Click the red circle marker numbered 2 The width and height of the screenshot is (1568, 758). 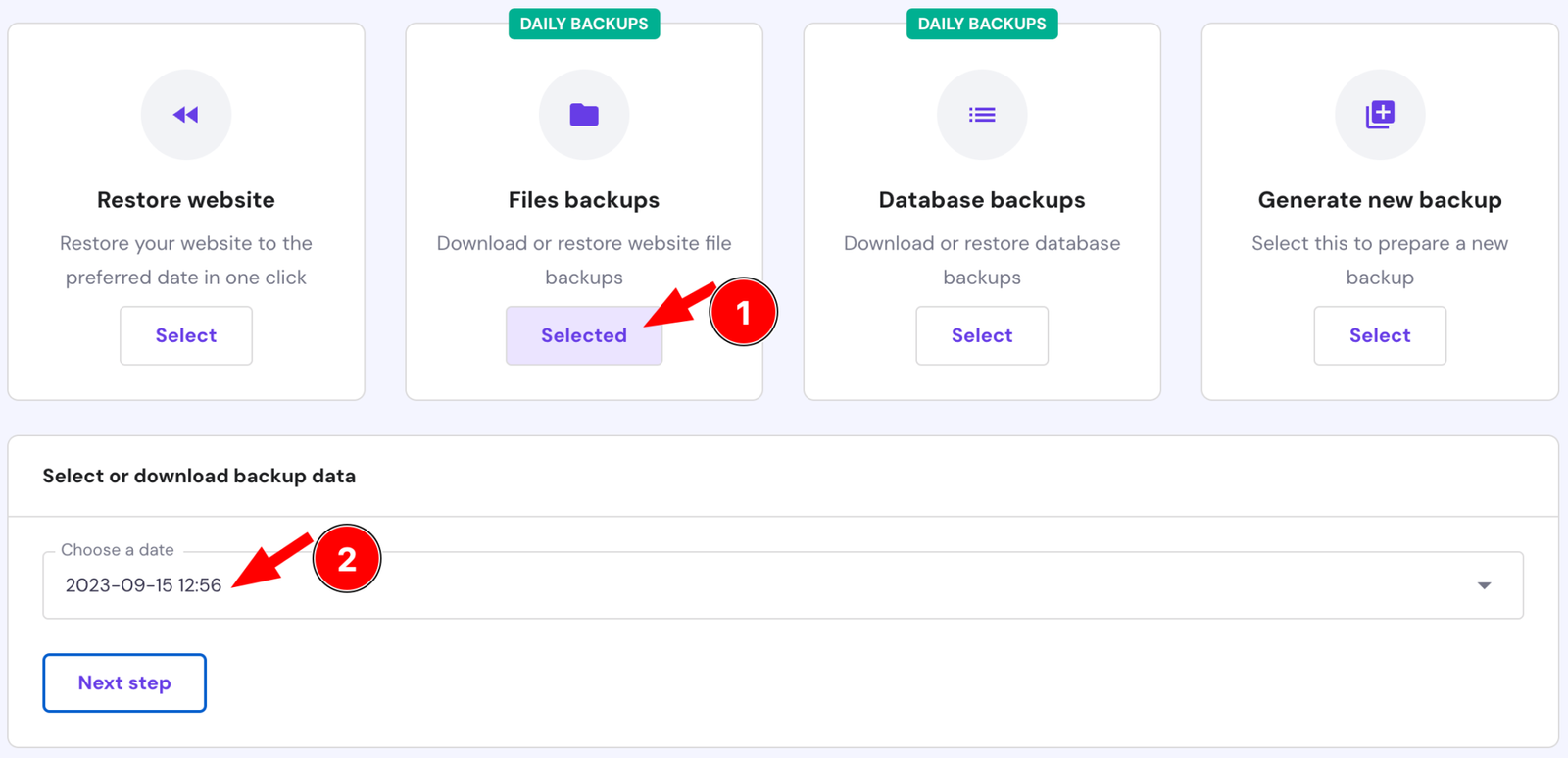(347, 559)
